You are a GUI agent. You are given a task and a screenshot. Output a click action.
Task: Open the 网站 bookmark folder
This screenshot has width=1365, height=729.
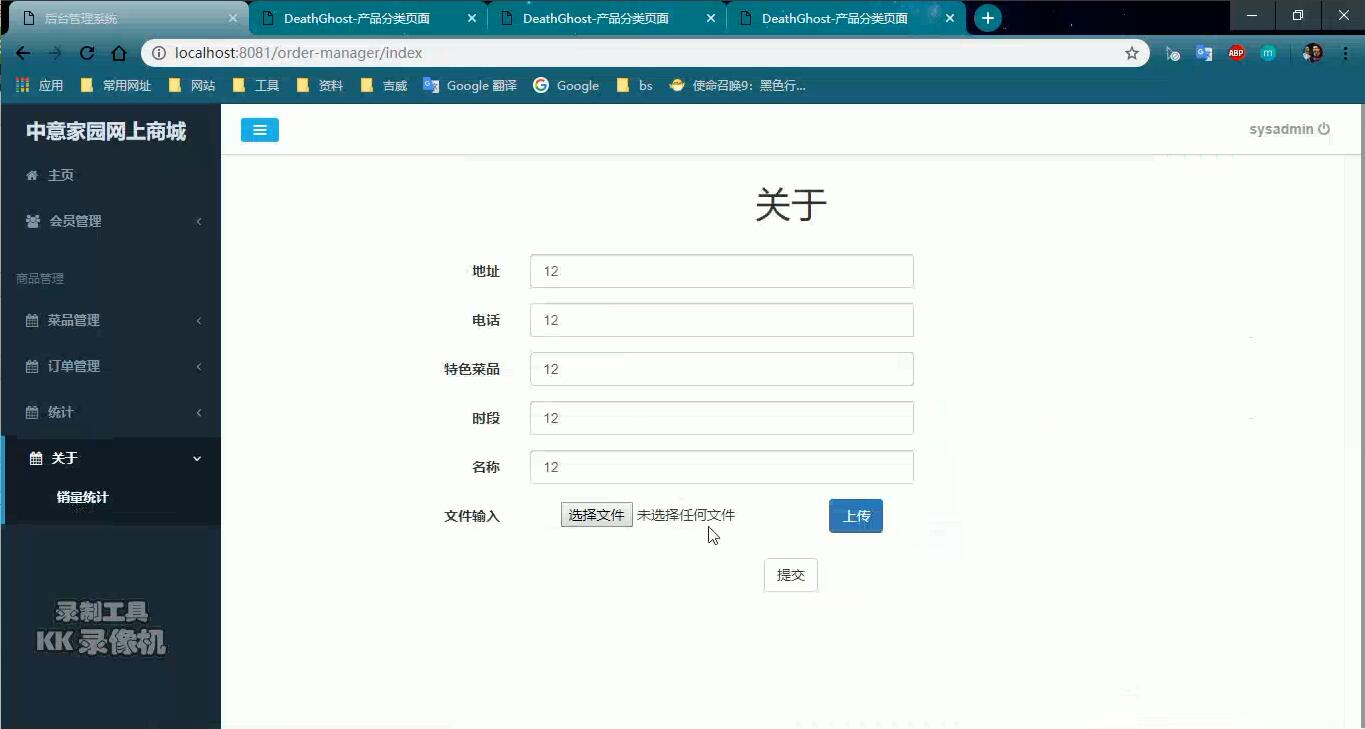[192, 86]
